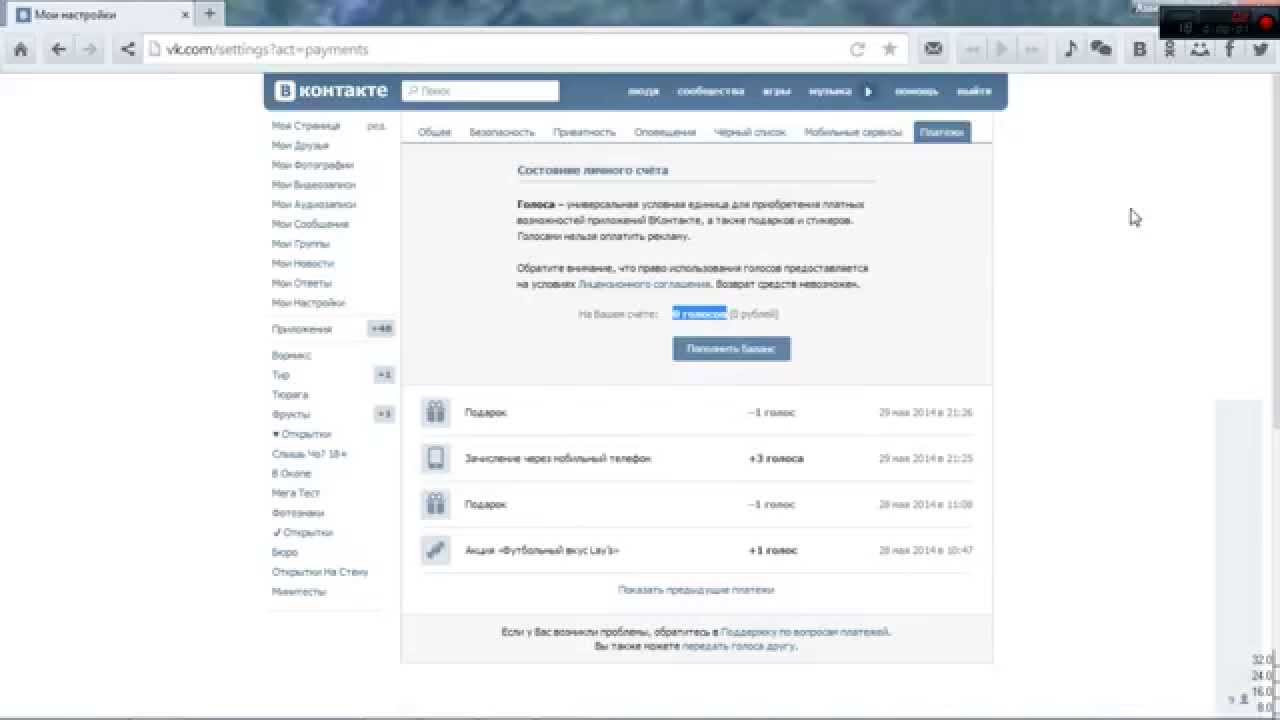Click the play button in the browser toolbar
Viewport: 1280px width, 720px height.
coord(1001,49)
